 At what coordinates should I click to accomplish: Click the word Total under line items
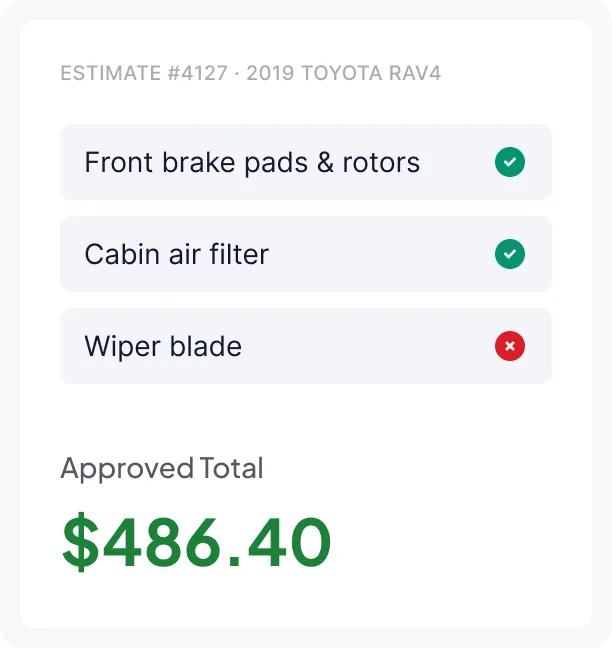tap(231, 468)
